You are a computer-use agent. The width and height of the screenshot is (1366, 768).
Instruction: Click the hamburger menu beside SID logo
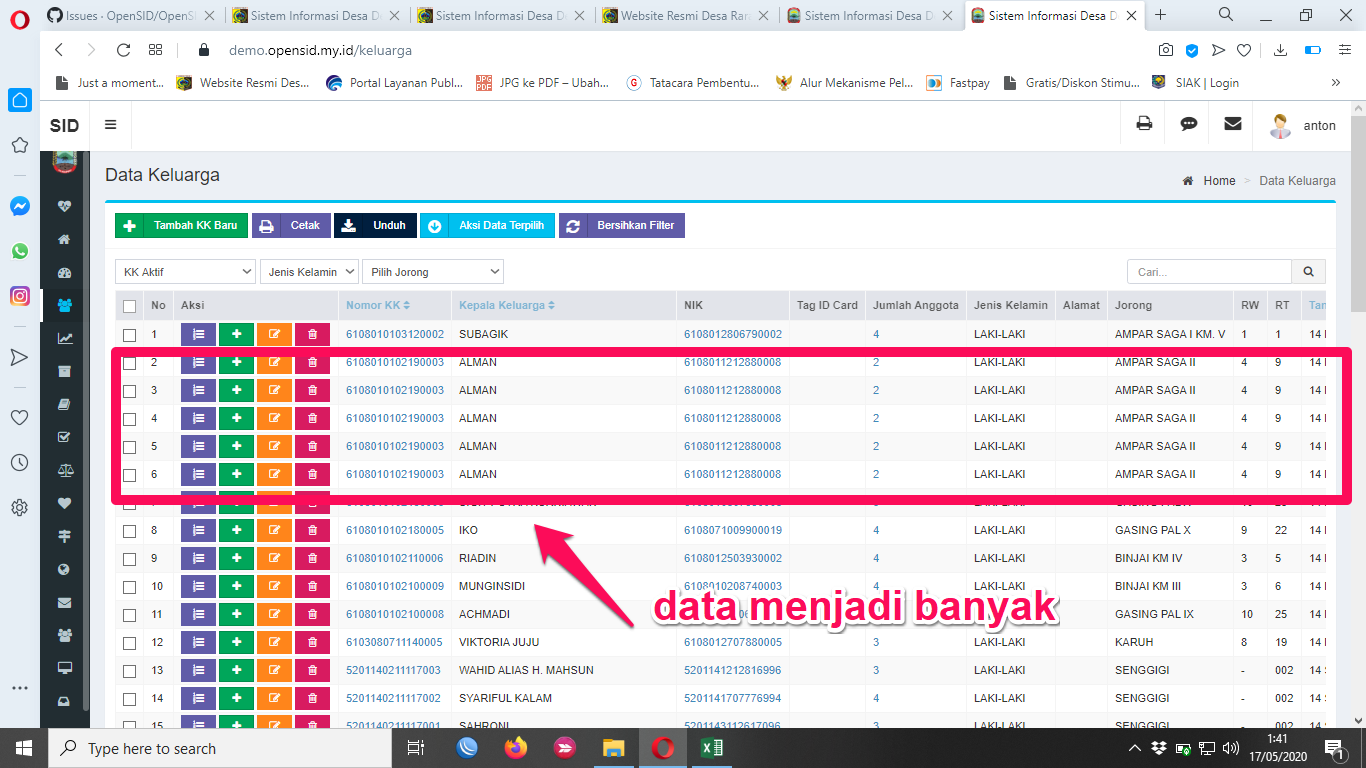[x=110, y=124]
